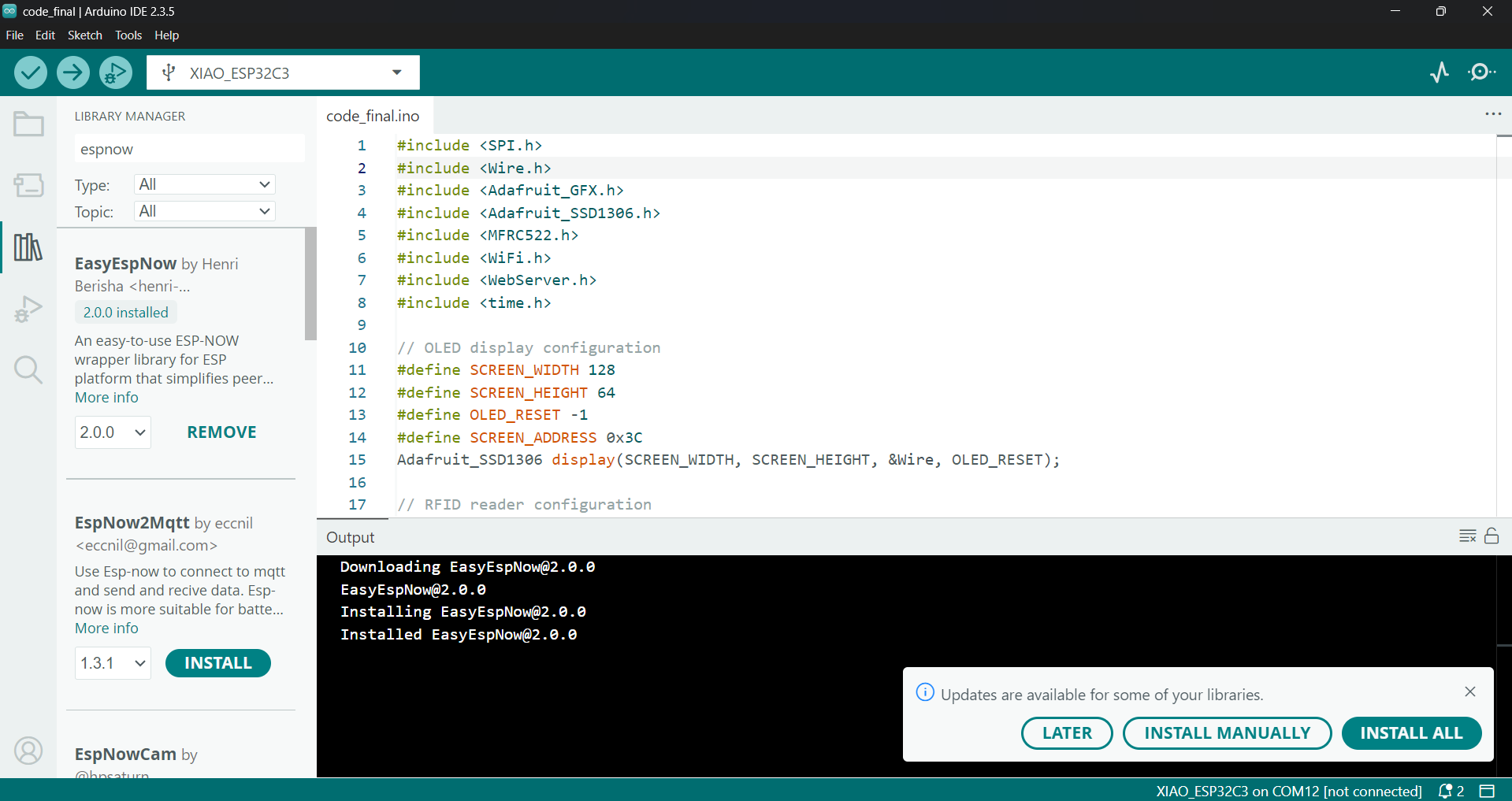Viewport: 1512px width, 801px height.
Task: Click the 2.0.0 installed badge
Action: [x=126, y=313]
